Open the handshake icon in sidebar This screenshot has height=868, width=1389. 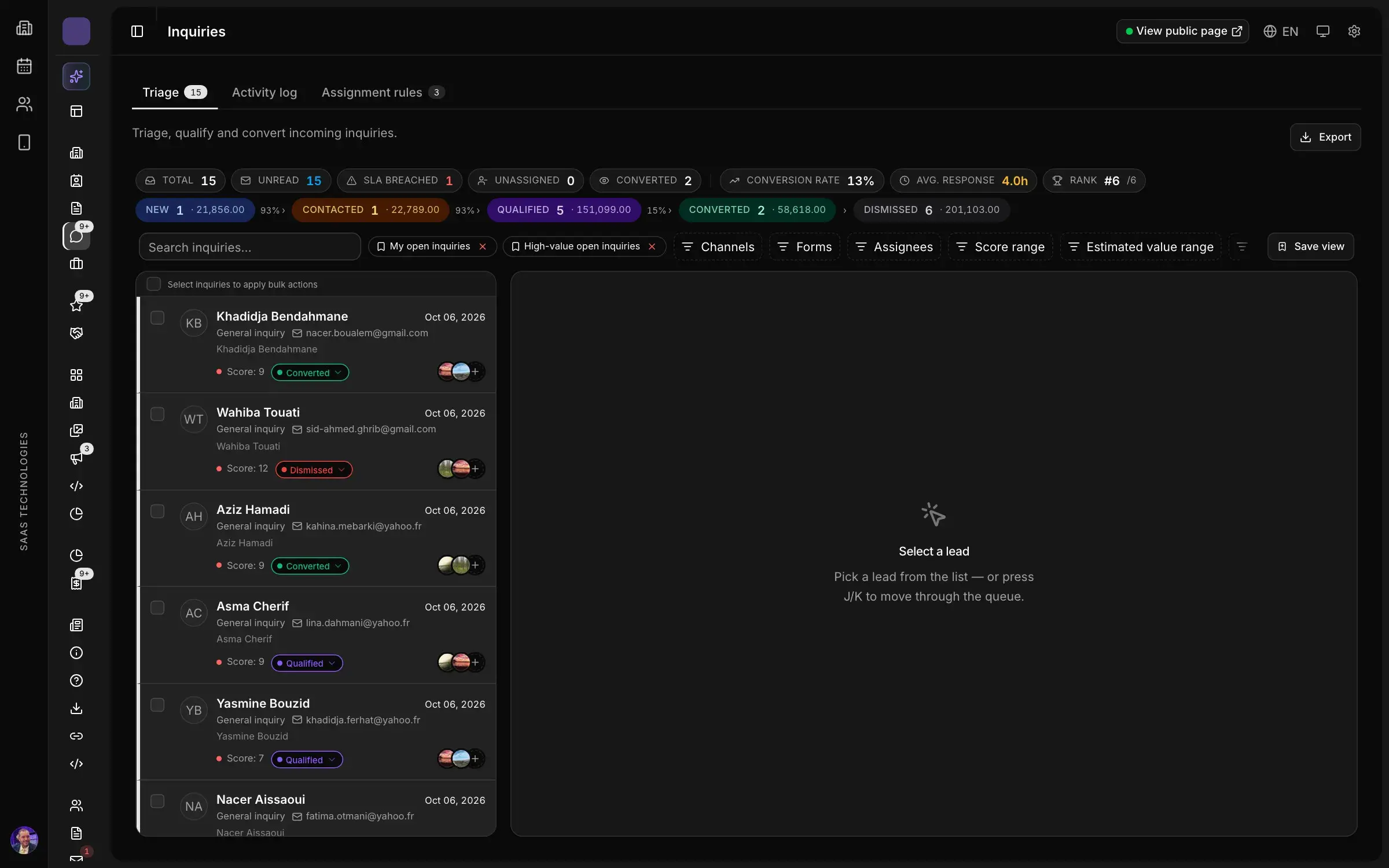click(76, 333)
